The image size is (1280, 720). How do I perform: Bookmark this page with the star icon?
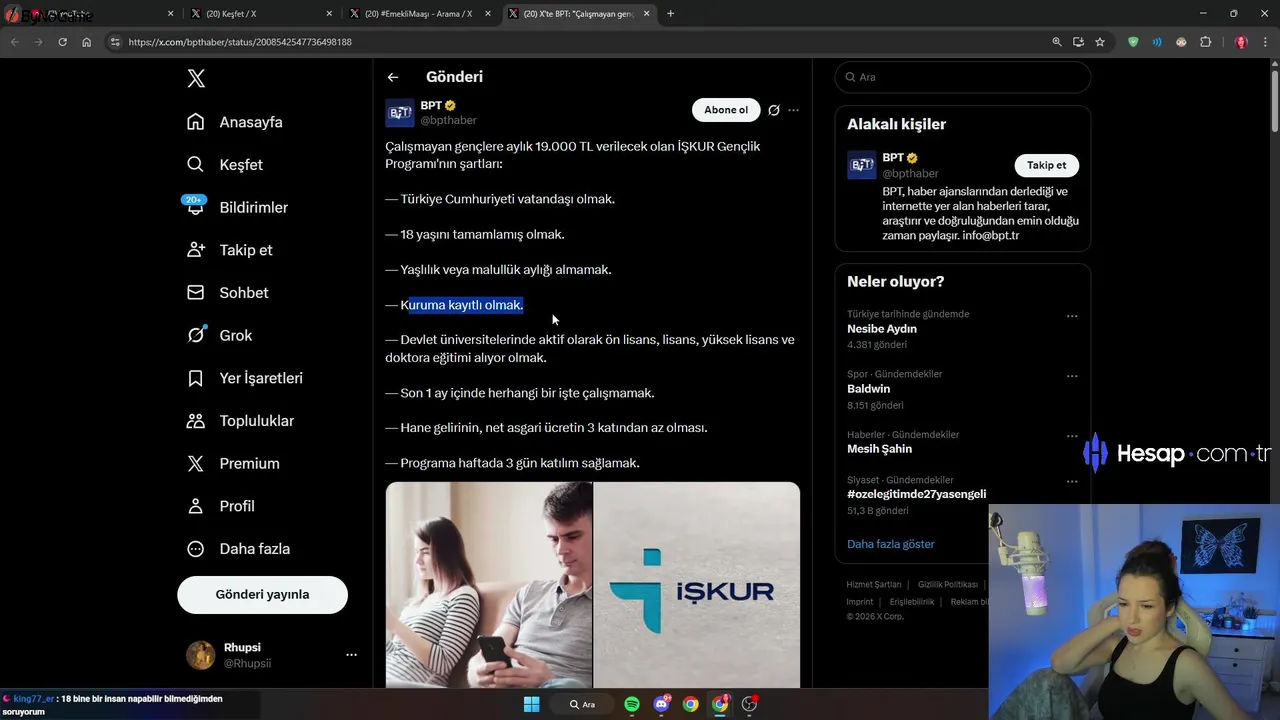click(1100, 42)
